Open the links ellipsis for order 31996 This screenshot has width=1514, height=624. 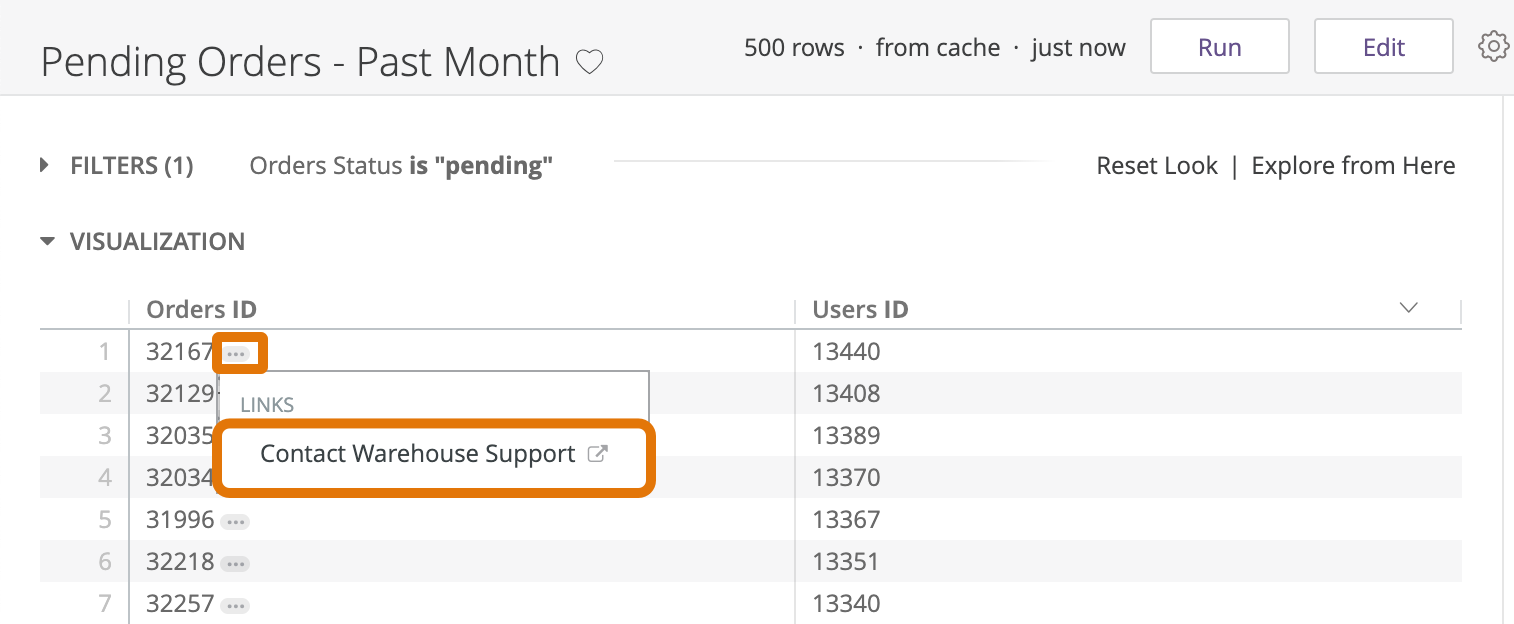pos(235,521)
